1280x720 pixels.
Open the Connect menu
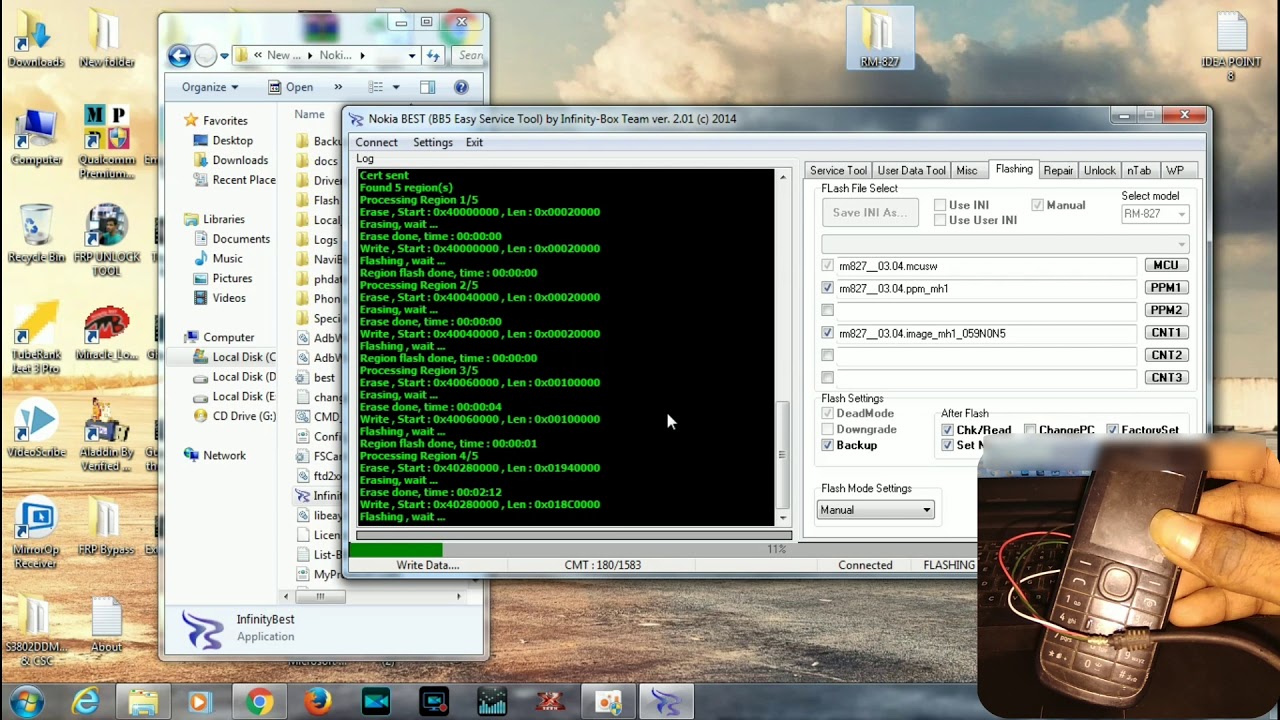(x=376, y=142)
